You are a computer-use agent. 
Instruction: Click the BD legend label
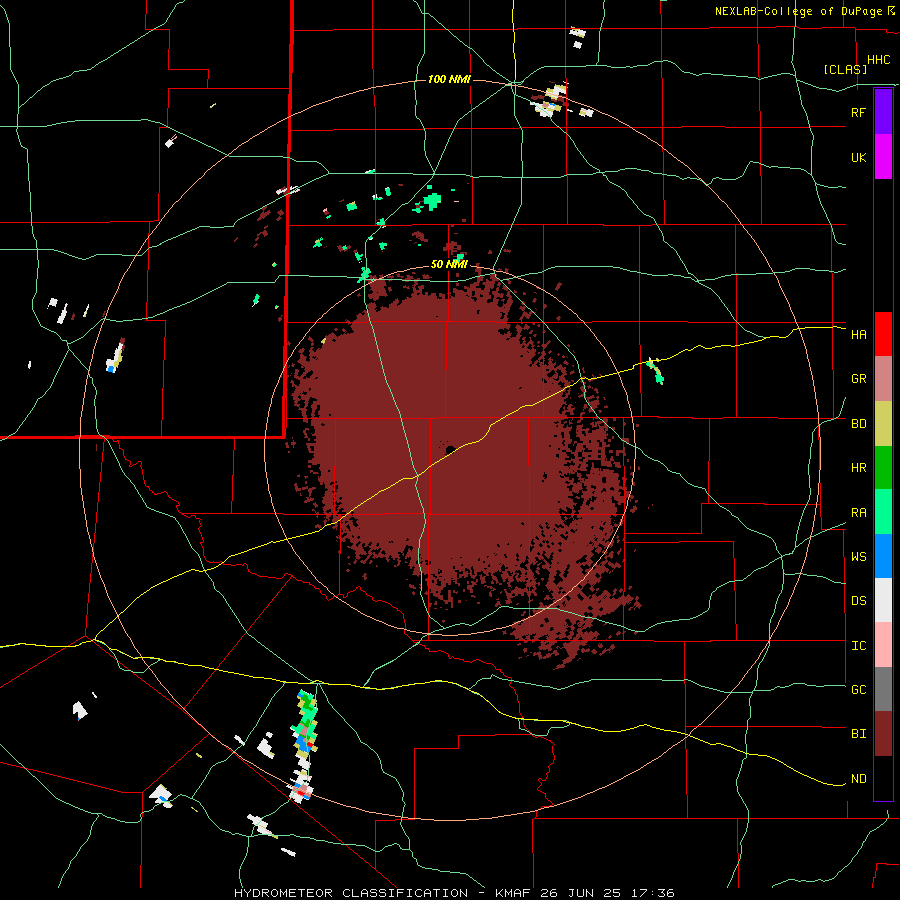tap(858, 424)
